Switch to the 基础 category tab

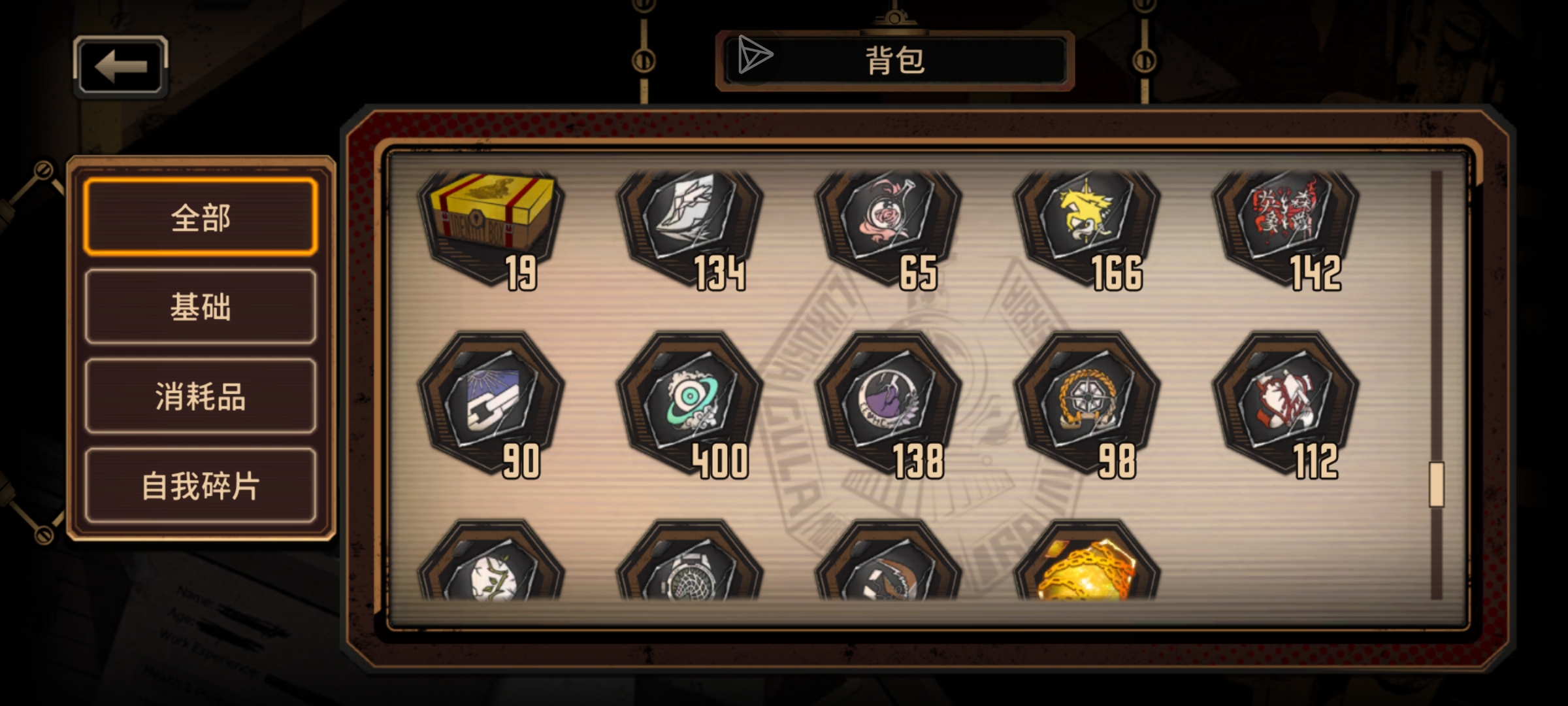tap(201, 307)
